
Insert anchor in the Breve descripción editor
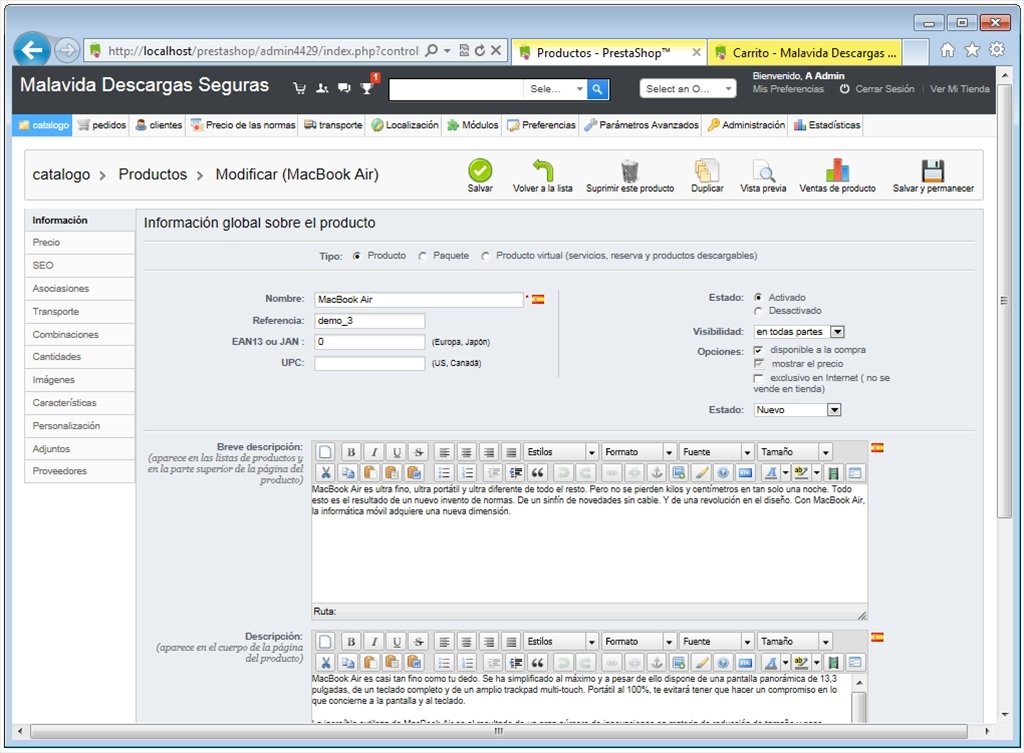point(656,473)
